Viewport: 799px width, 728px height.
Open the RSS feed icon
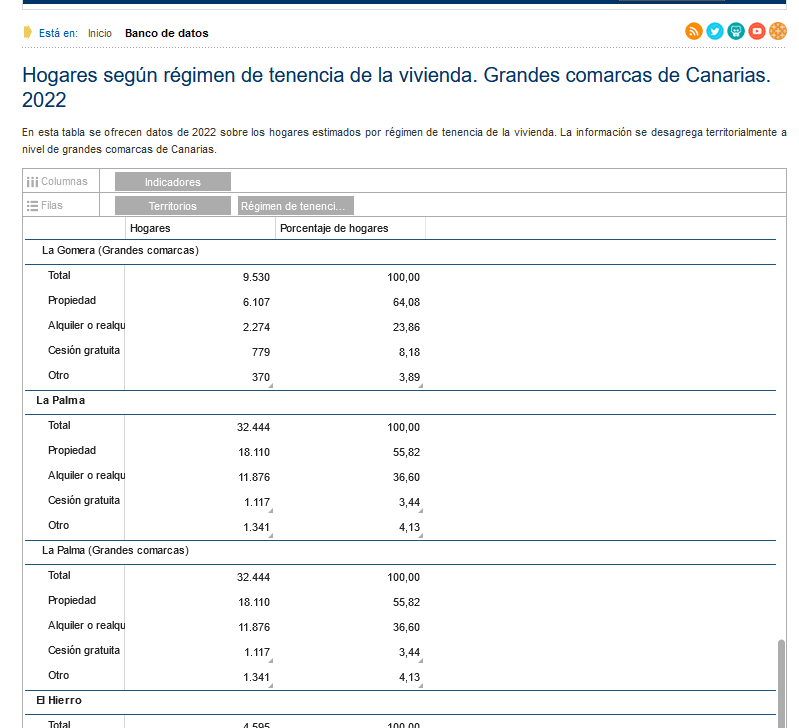click(693, 31)
